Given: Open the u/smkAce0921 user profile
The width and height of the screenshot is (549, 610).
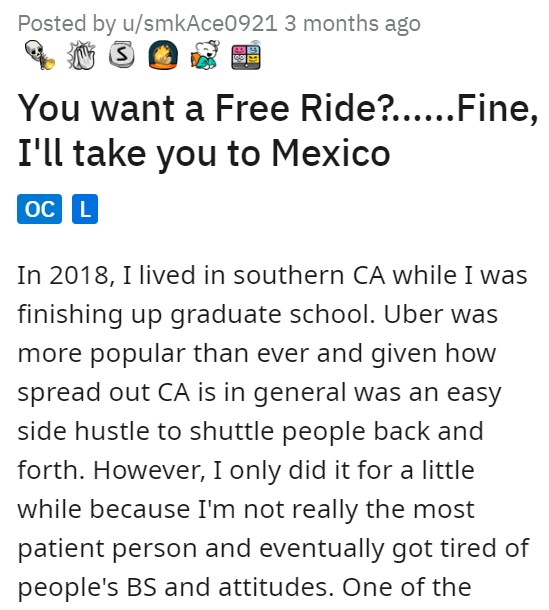Looking at the screenshot, I should (200, 24).
